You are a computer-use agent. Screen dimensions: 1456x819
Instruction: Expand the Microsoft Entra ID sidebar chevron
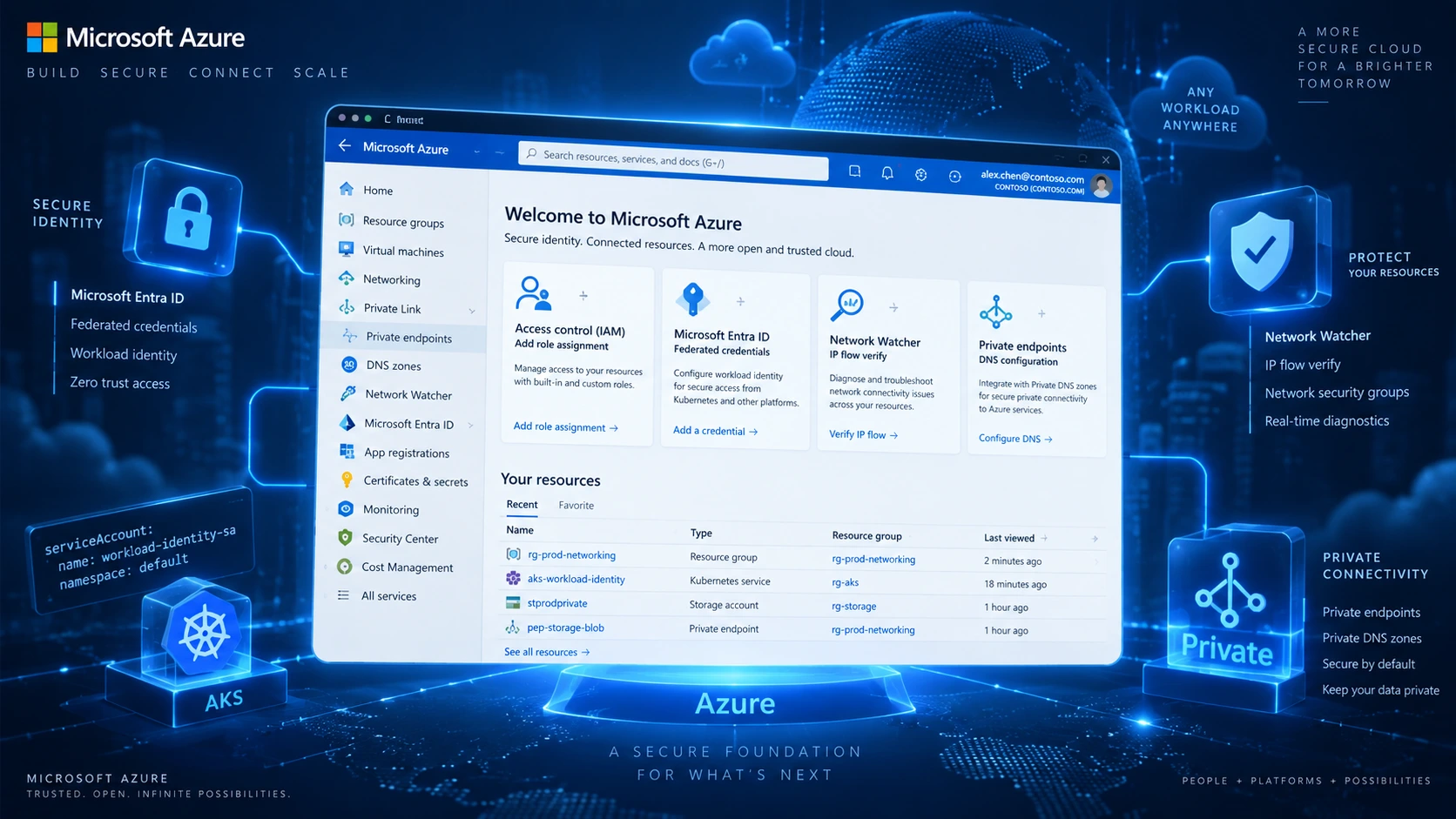coord(471,426)
